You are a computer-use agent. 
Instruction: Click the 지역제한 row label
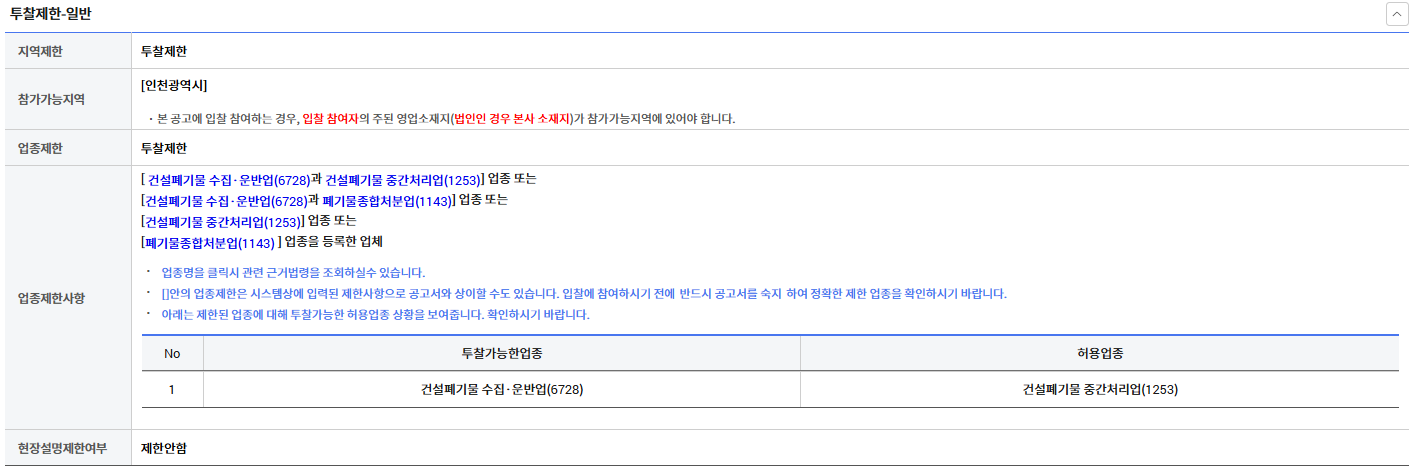pos(40,50)
